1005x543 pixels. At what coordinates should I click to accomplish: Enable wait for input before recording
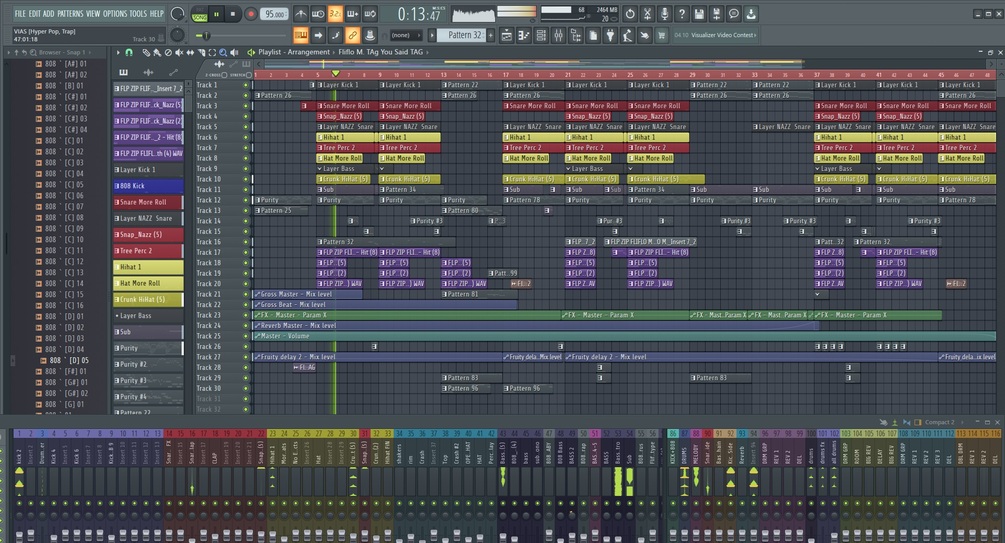click(318, 13)
